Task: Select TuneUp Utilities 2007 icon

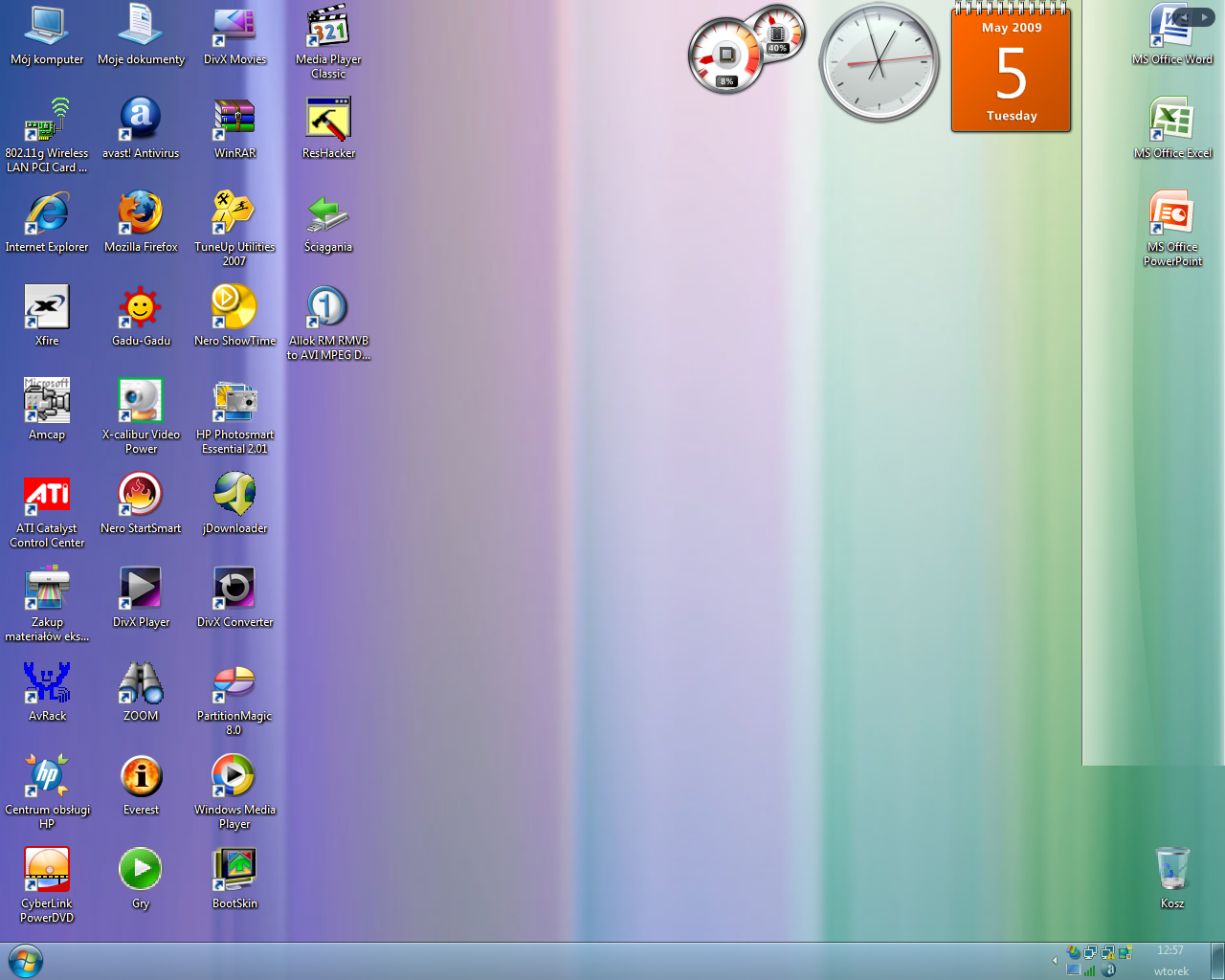Action: 234,229
